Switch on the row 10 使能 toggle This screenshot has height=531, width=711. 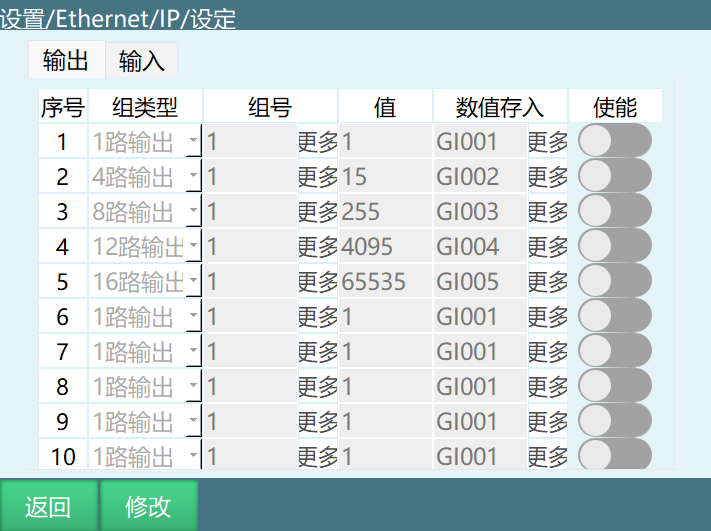tap(614, 457)
